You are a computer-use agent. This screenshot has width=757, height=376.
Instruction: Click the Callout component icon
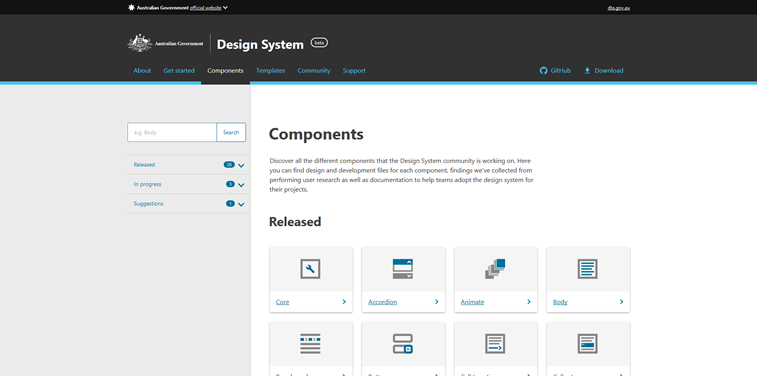coord(588,344)
